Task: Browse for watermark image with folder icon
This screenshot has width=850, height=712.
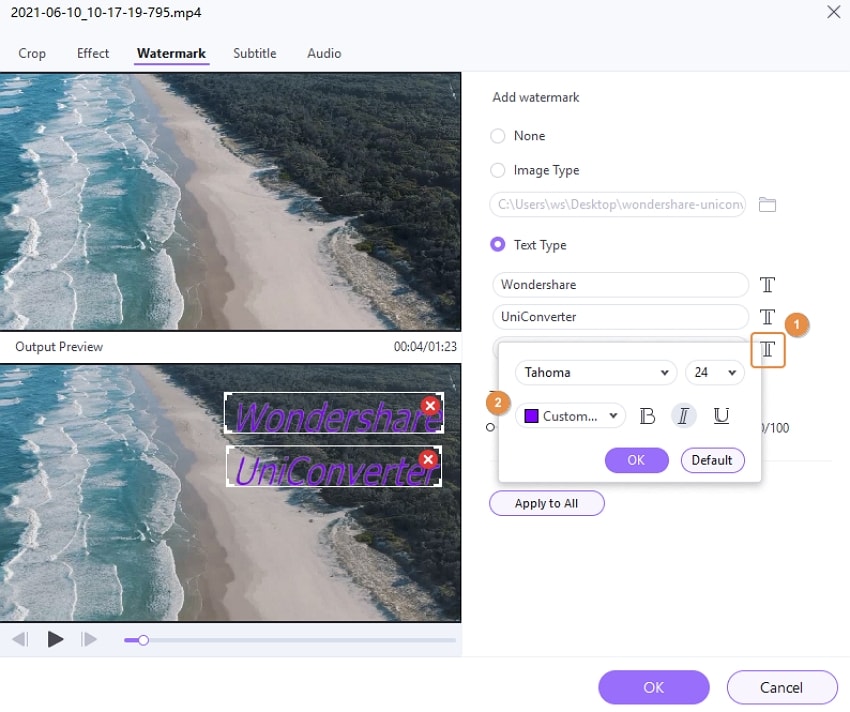Action: pos(767,204)
